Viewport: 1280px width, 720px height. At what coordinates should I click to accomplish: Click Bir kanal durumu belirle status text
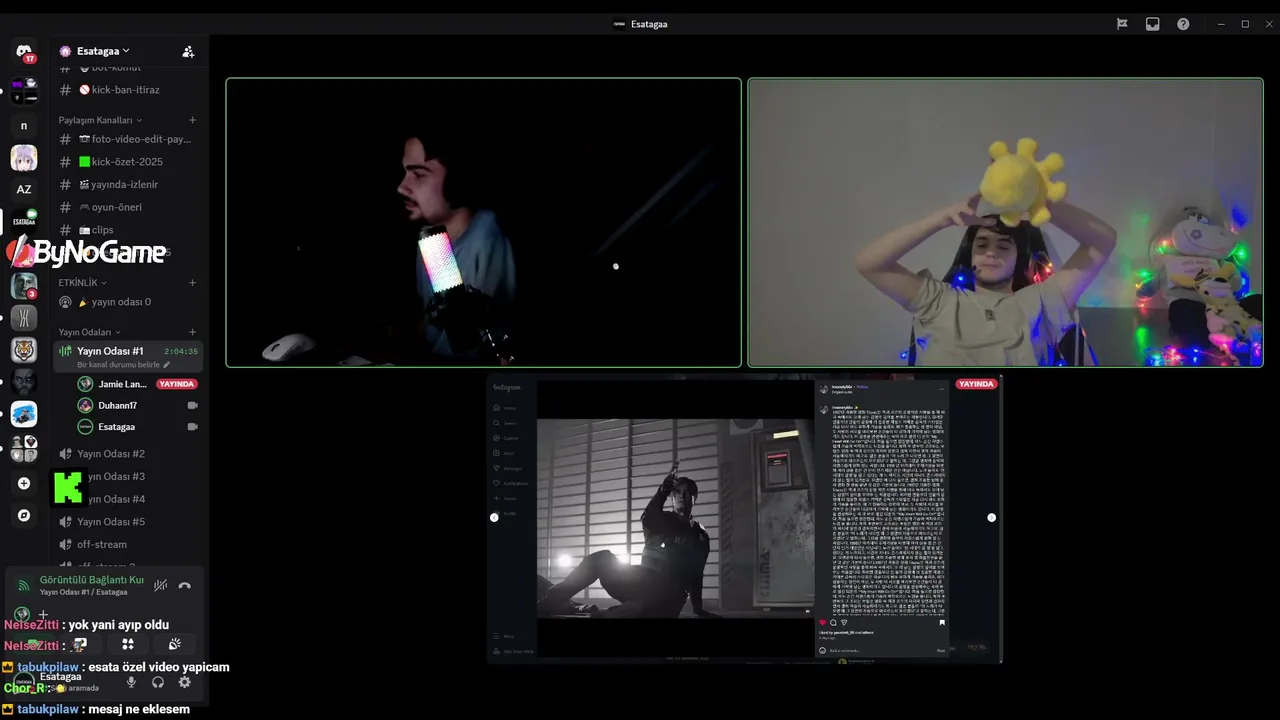point(117,365)
